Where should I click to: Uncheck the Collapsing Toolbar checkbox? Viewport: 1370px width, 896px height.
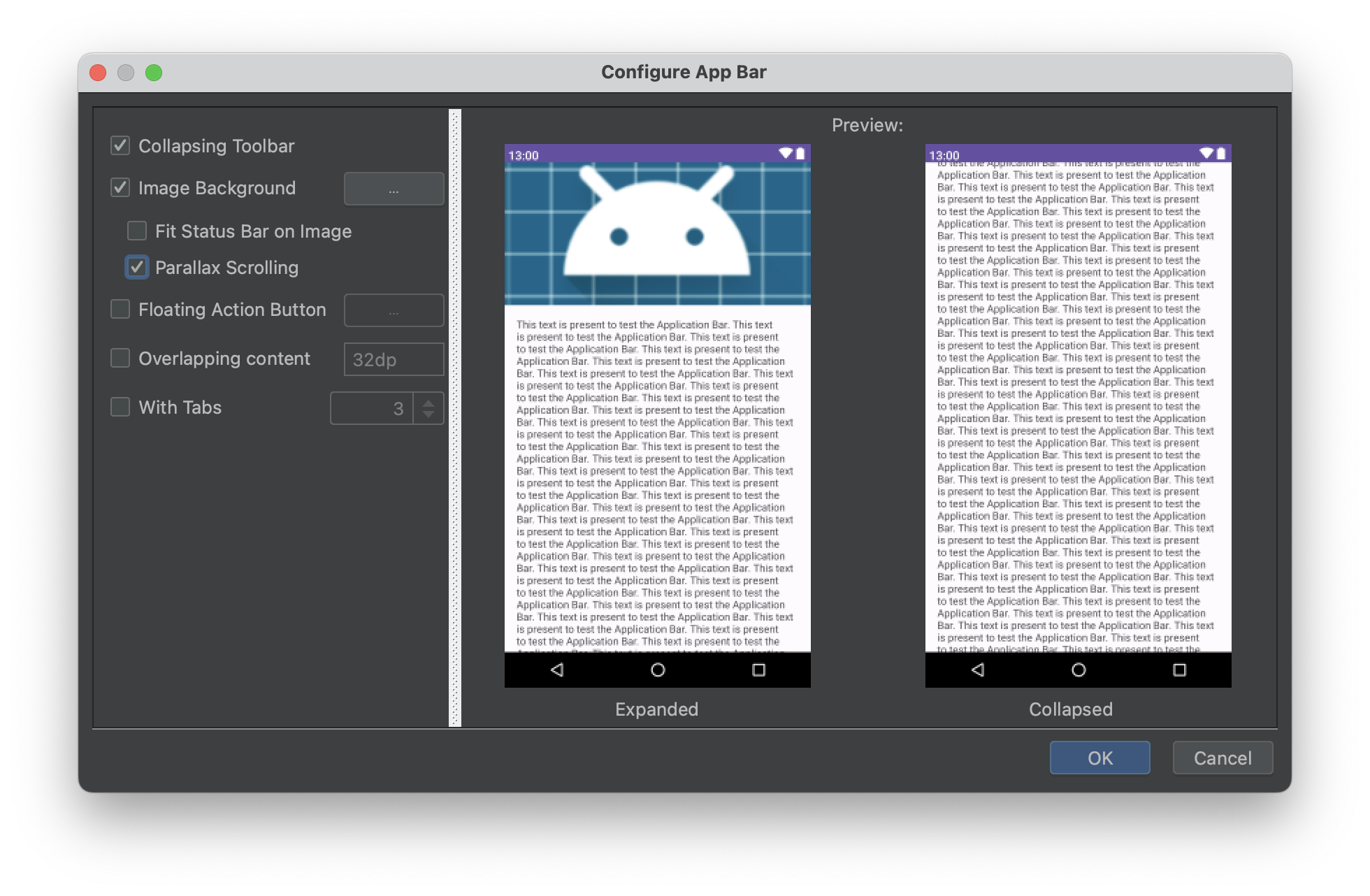tap(120, 145)
